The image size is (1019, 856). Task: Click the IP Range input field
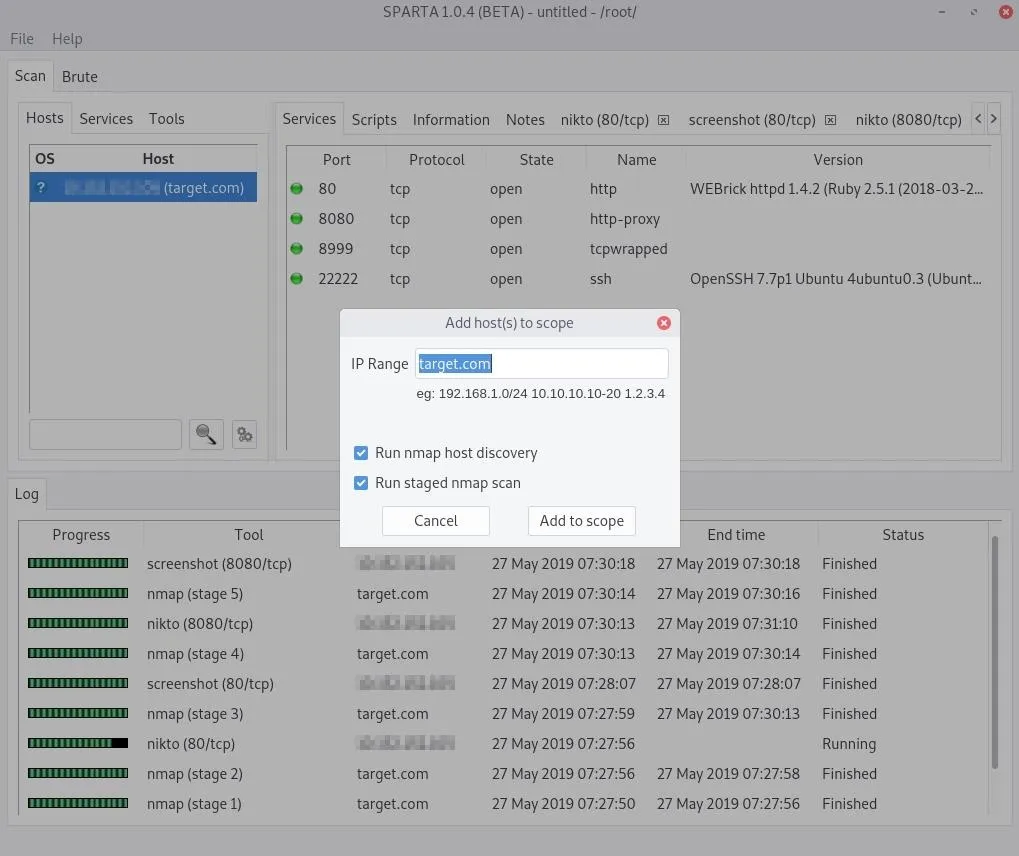pyautogui.click(x=541, y=363)
